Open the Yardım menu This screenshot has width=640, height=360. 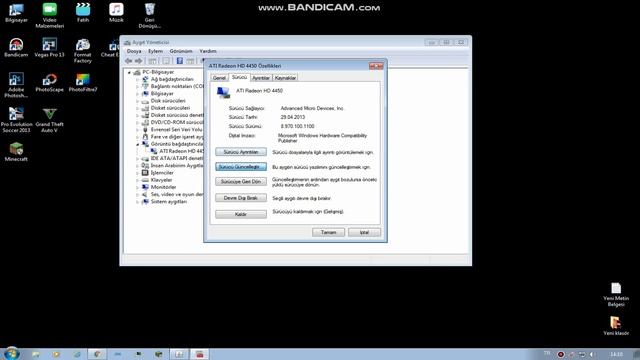click(x=208, y=51)
